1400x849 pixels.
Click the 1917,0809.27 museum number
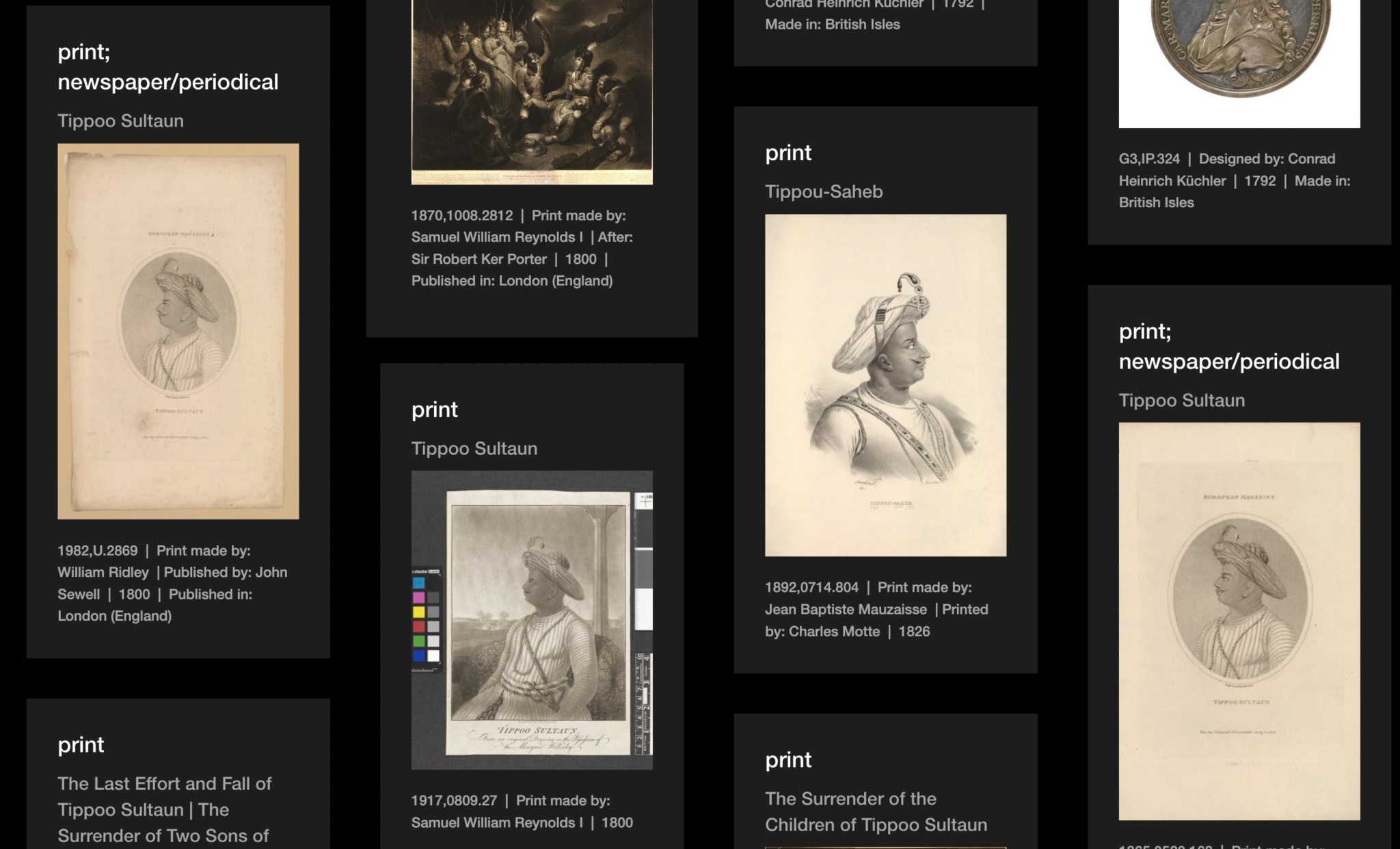pyautogui.click(x=454, y=800)
